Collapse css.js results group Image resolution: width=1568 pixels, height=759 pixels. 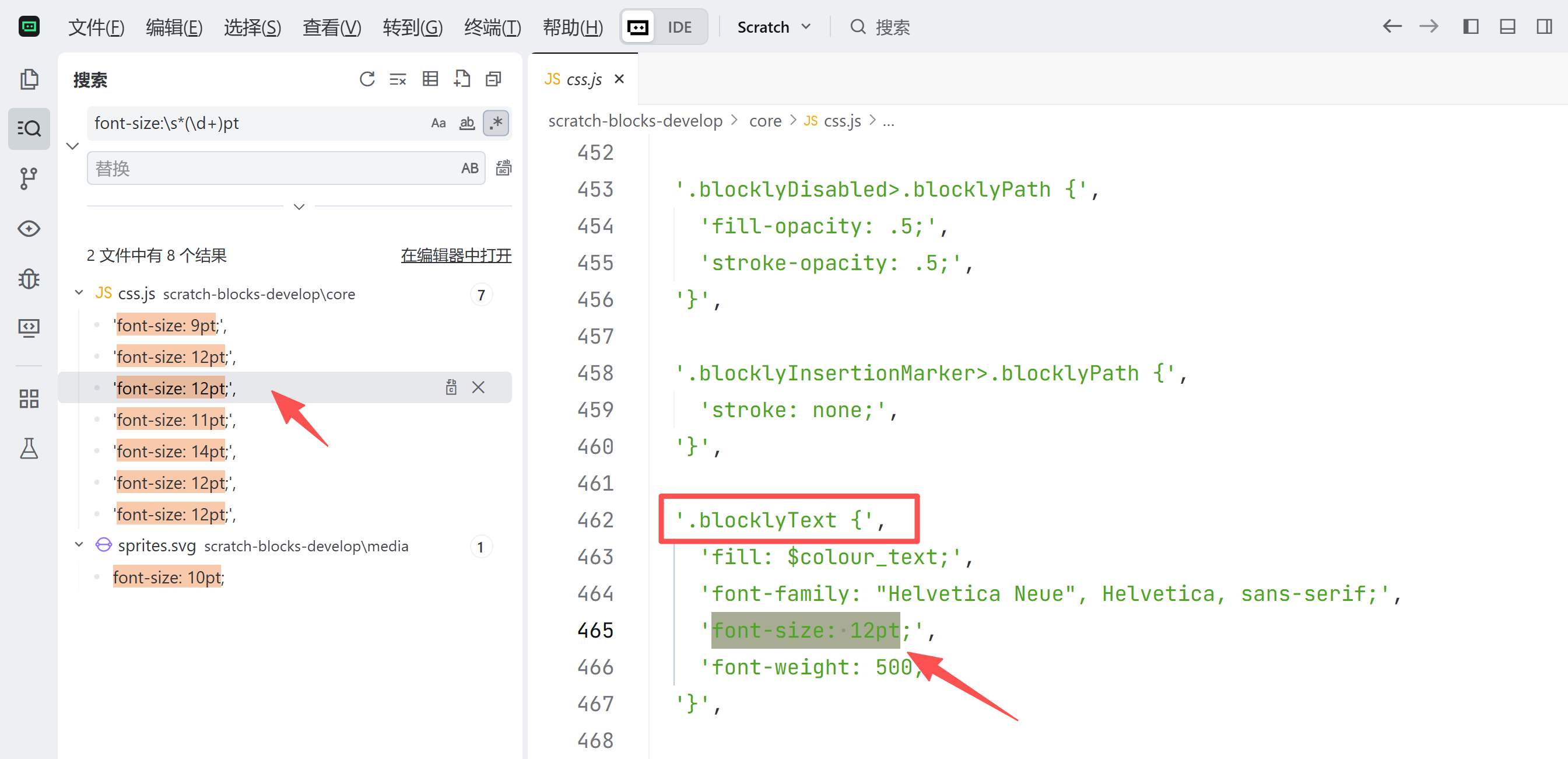(79, 293)
